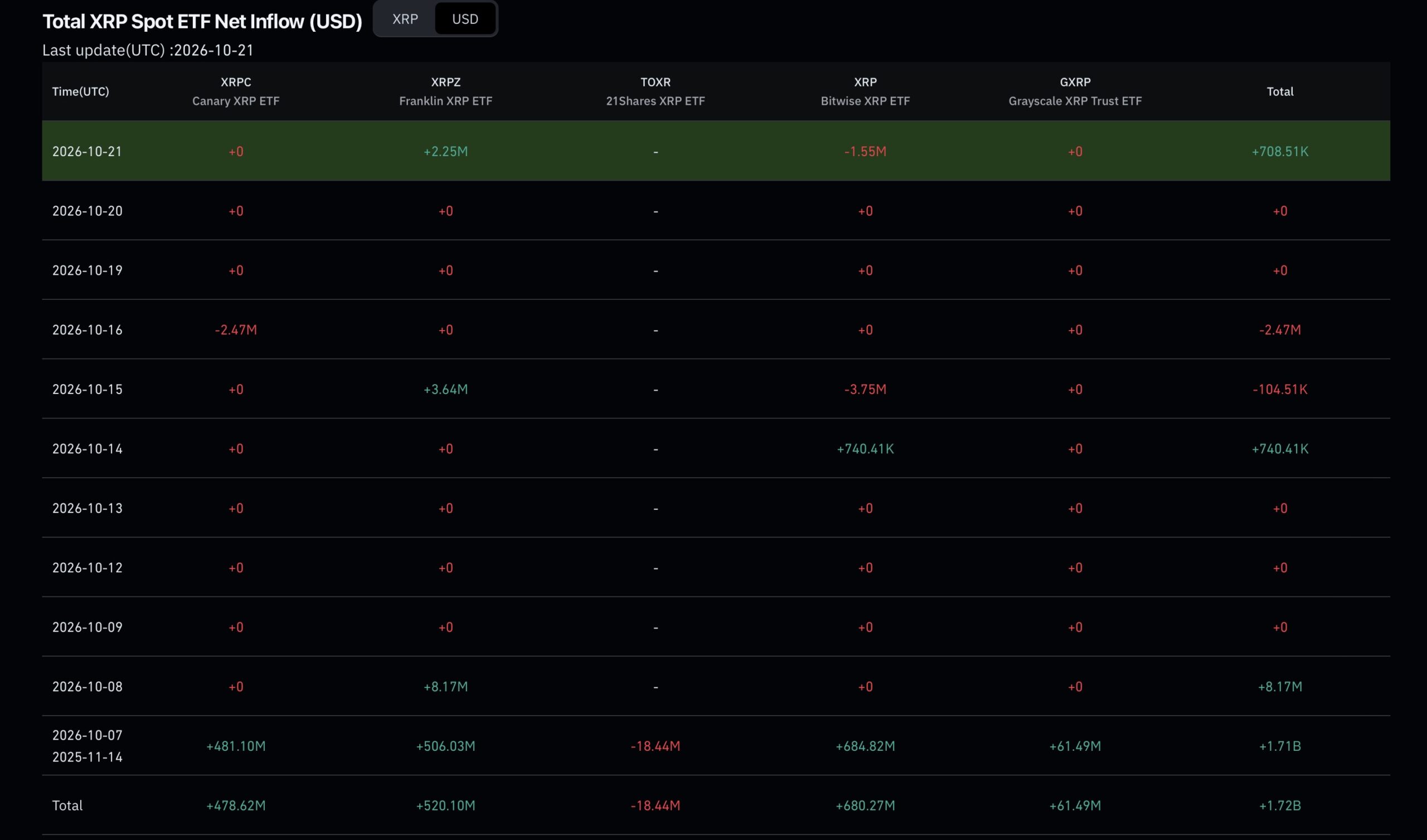Click the XRPC Canary XRP ETF header
The width and height of the screenshot is (1427, 840).
click(236, 91)
